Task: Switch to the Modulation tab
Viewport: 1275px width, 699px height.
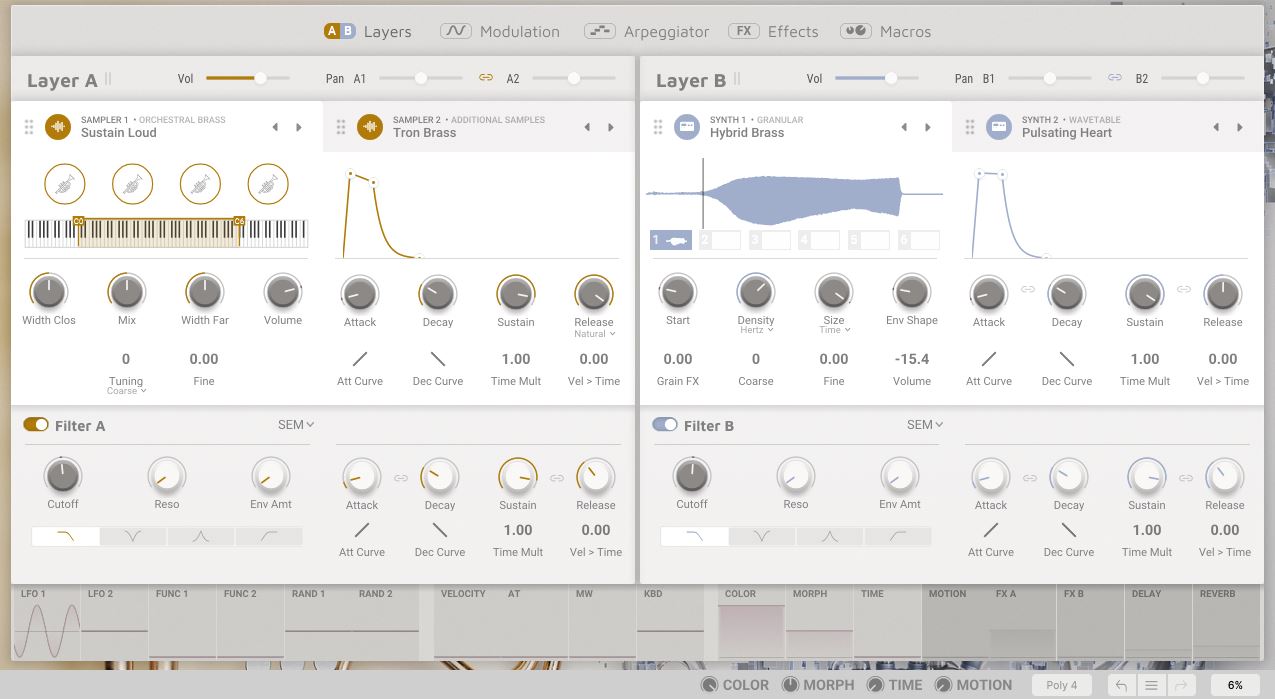Action: (x=500, y=31)
